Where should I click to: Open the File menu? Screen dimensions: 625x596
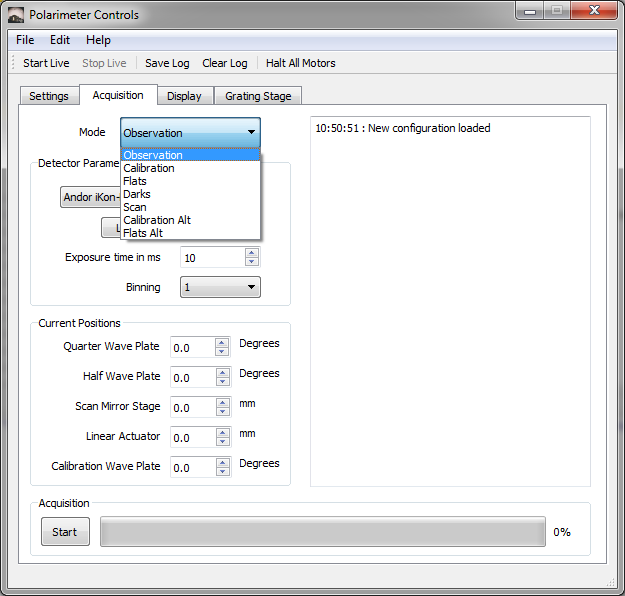pyautogui.click(x=25, y=40)
